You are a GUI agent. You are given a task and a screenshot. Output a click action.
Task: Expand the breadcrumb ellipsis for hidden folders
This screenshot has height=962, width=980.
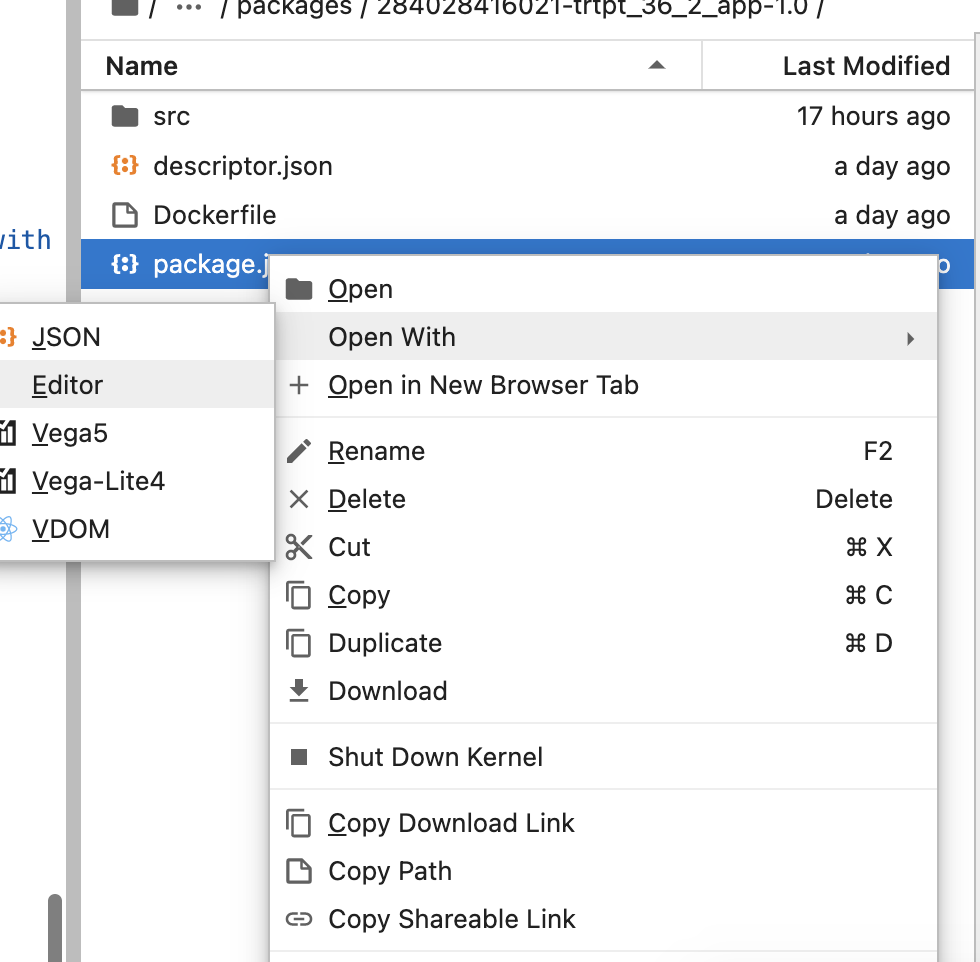(189, 8)
